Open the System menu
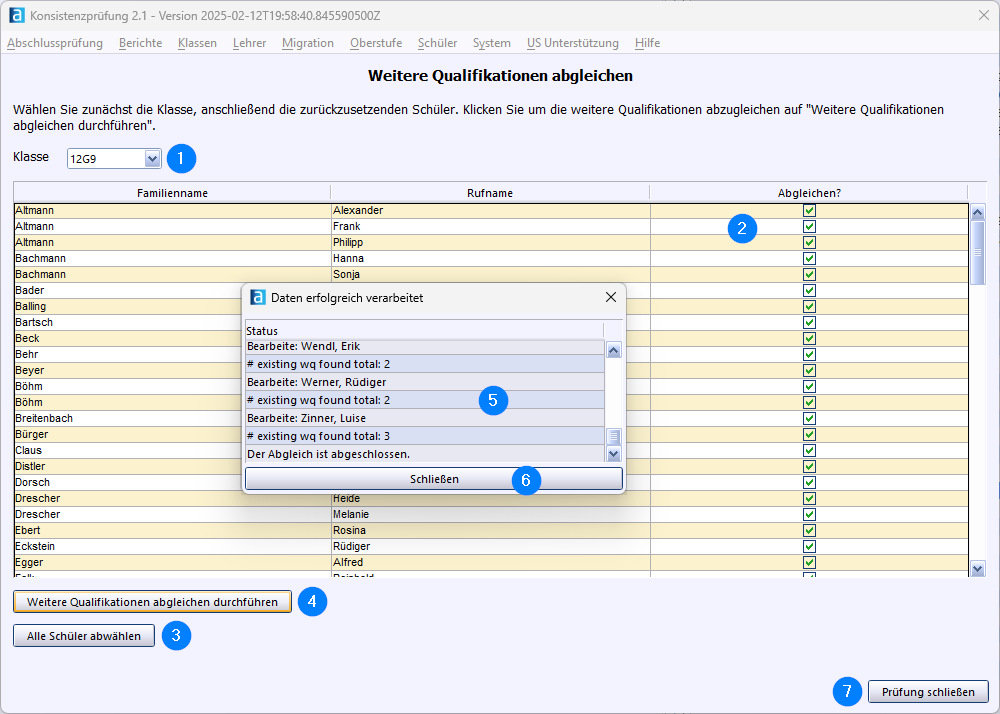 click(492, 43)
